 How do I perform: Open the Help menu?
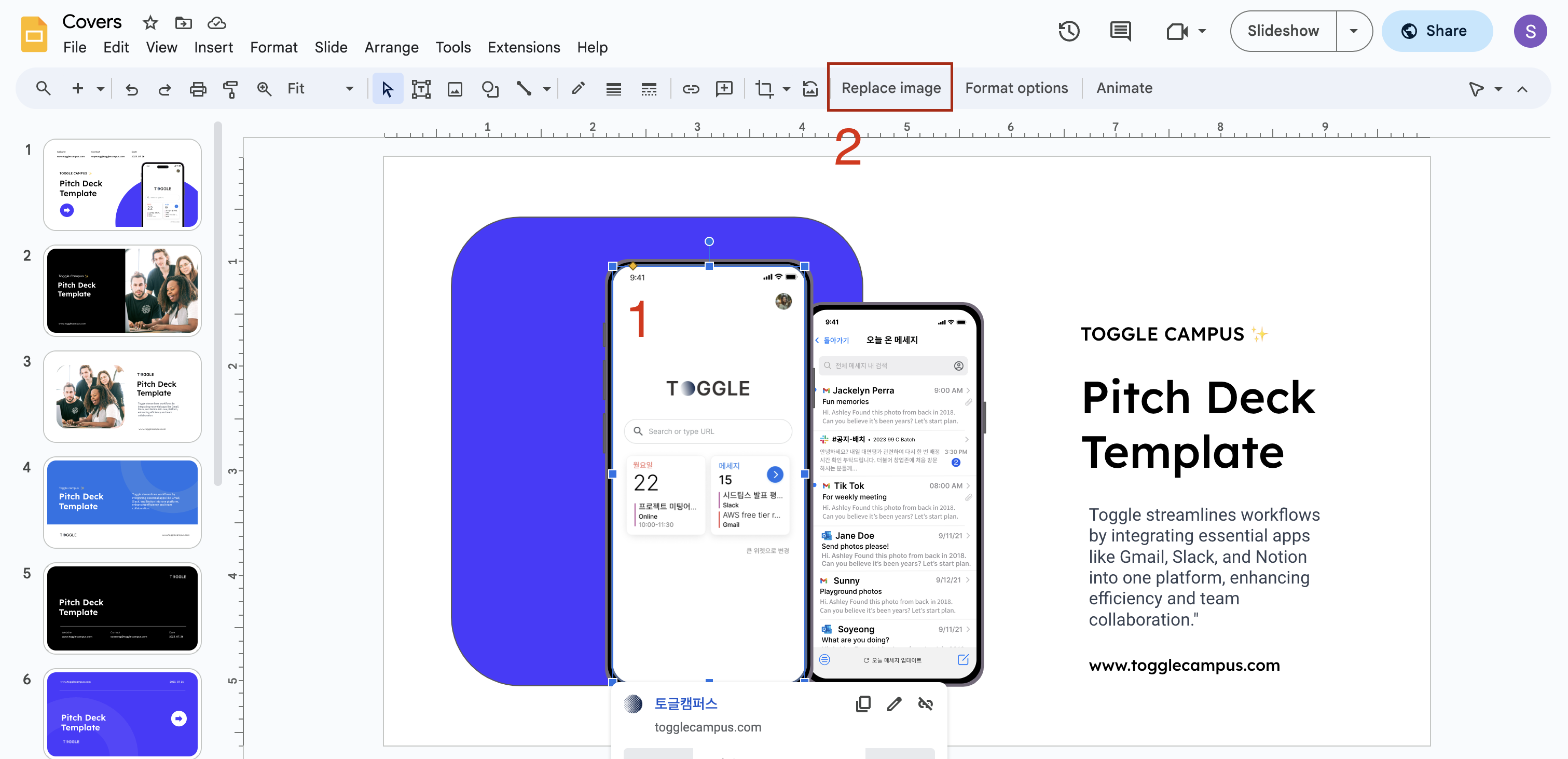(592, 48)
